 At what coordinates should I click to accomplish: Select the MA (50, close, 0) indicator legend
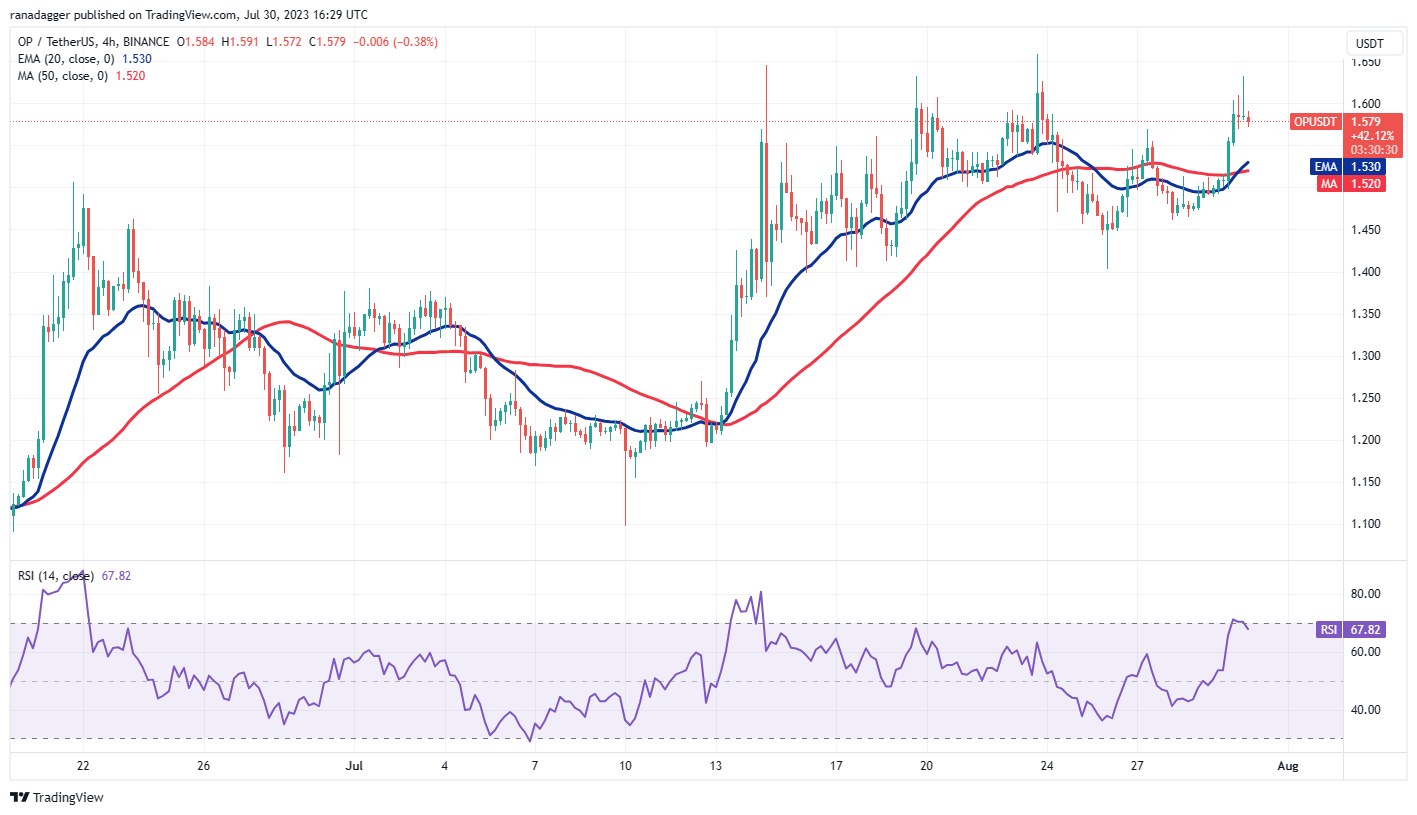[60, 76]
